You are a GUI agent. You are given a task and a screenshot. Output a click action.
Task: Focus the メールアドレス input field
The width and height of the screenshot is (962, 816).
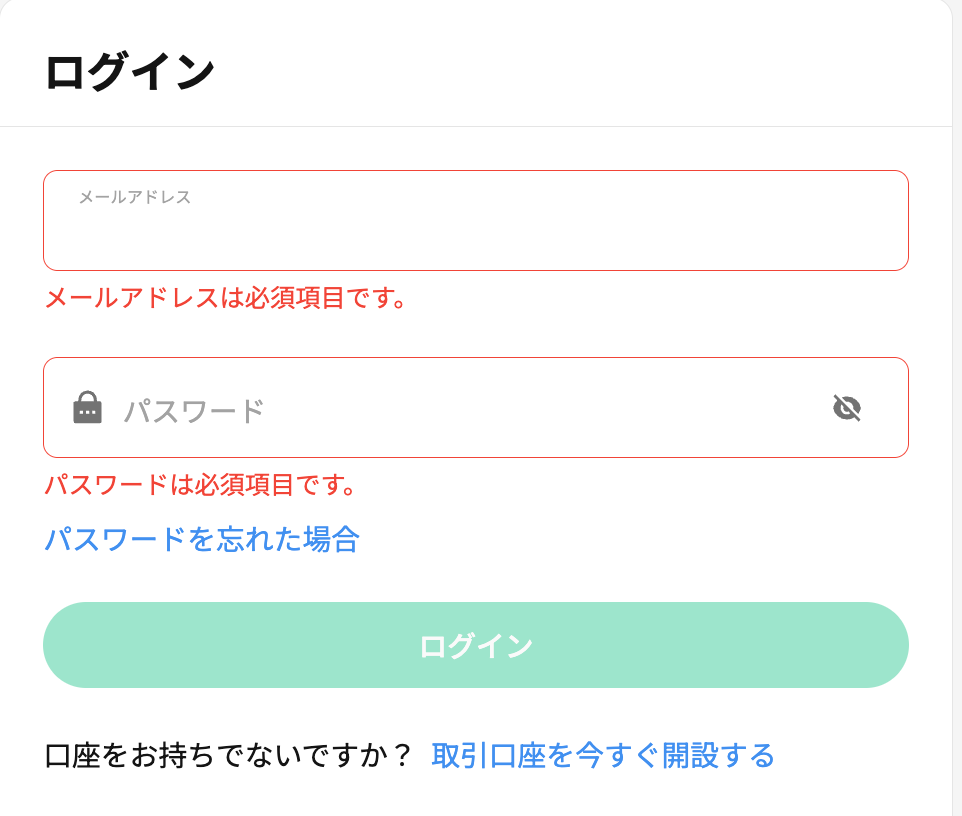point(475,220)
